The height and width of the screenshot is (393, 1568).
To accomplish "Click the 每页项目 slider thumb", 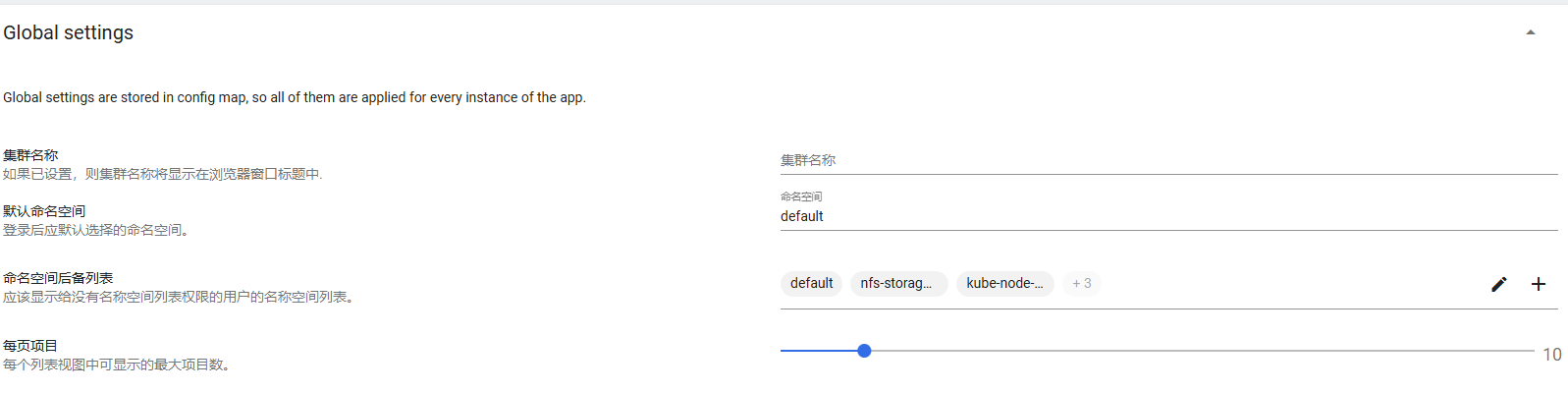I will [x=864, y=351].
